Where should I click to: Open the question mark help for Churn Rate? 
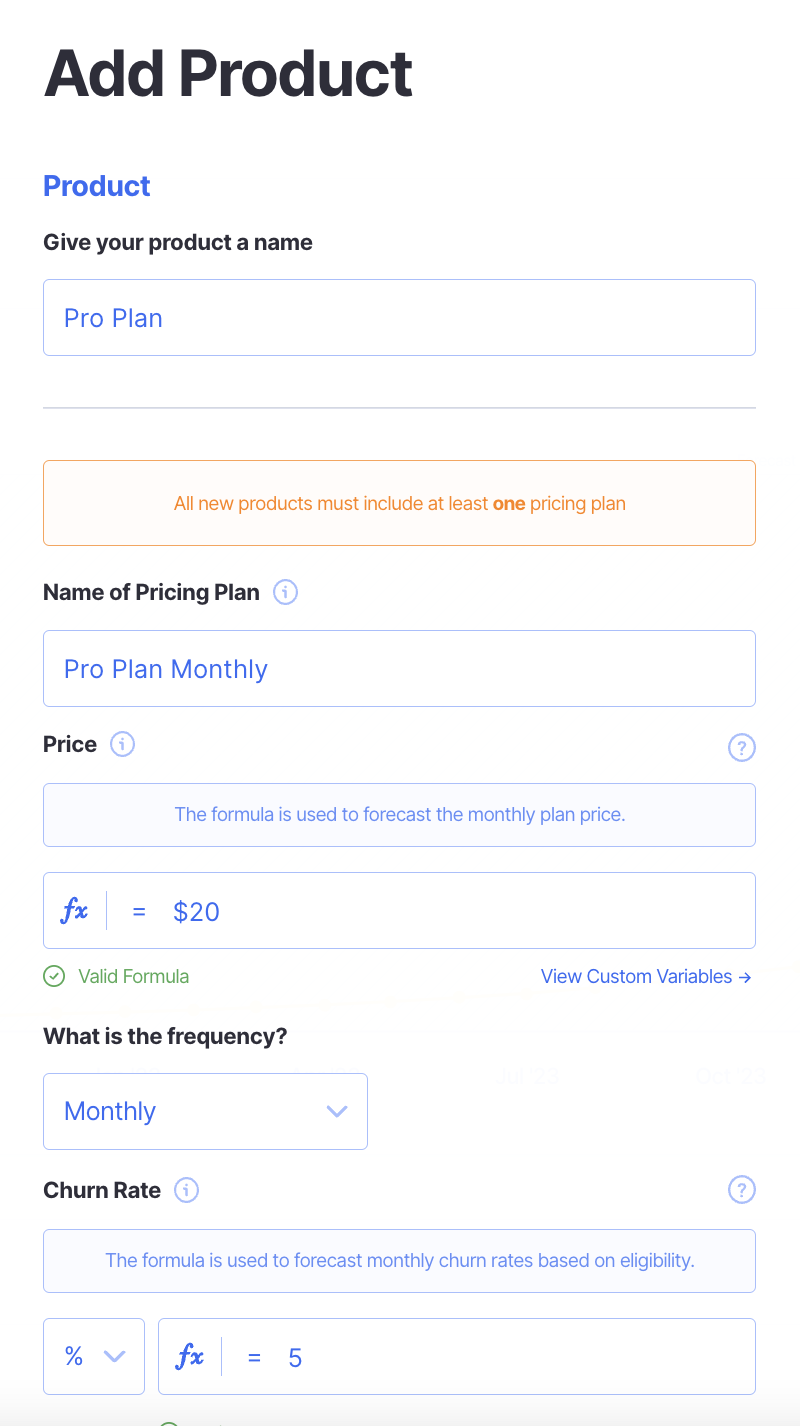[x=741, y=1190]
